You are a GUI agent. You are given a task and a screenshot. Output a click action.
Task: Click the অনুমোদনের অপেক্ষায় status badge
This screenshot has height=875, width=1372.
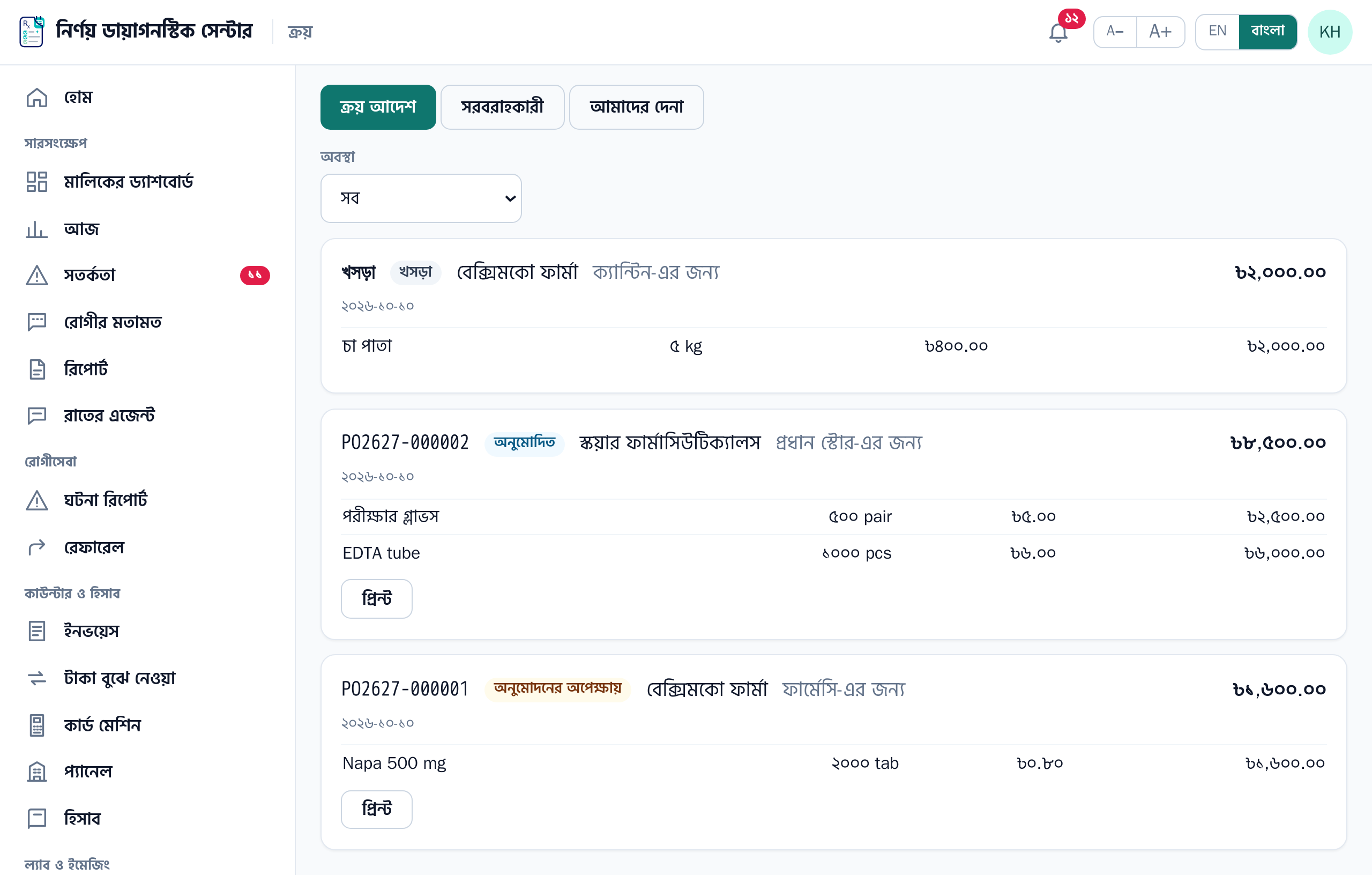click(557, 689)
